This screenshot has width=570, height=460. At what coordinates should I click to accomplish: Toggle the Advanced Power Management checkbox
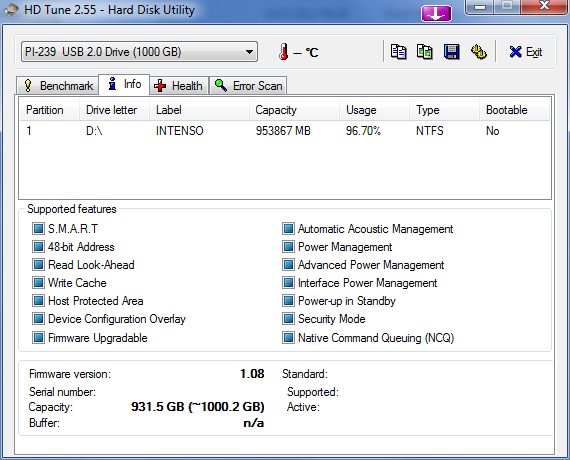click(x=288, y=264)
